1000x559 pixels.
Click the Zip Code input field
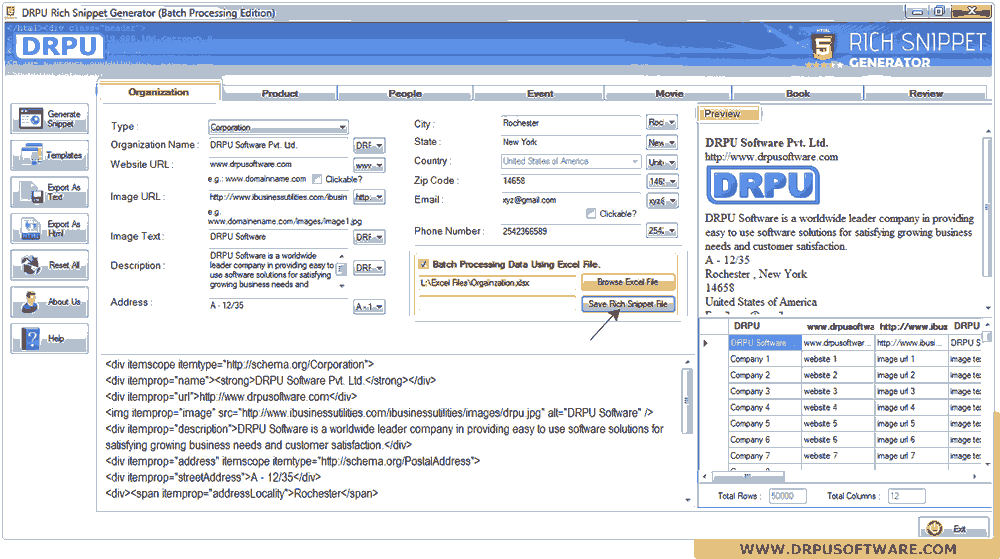[571, 181]
